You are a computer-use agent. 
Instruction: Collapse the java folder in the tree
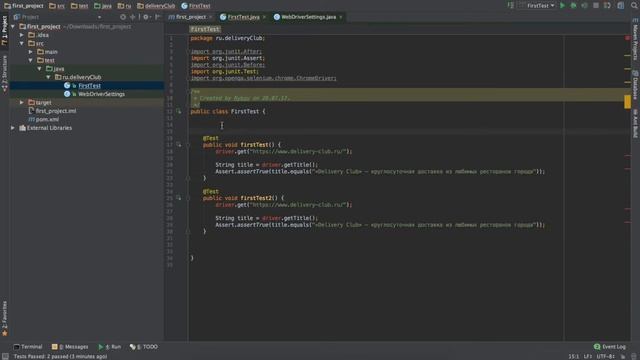tap(40, 69)
